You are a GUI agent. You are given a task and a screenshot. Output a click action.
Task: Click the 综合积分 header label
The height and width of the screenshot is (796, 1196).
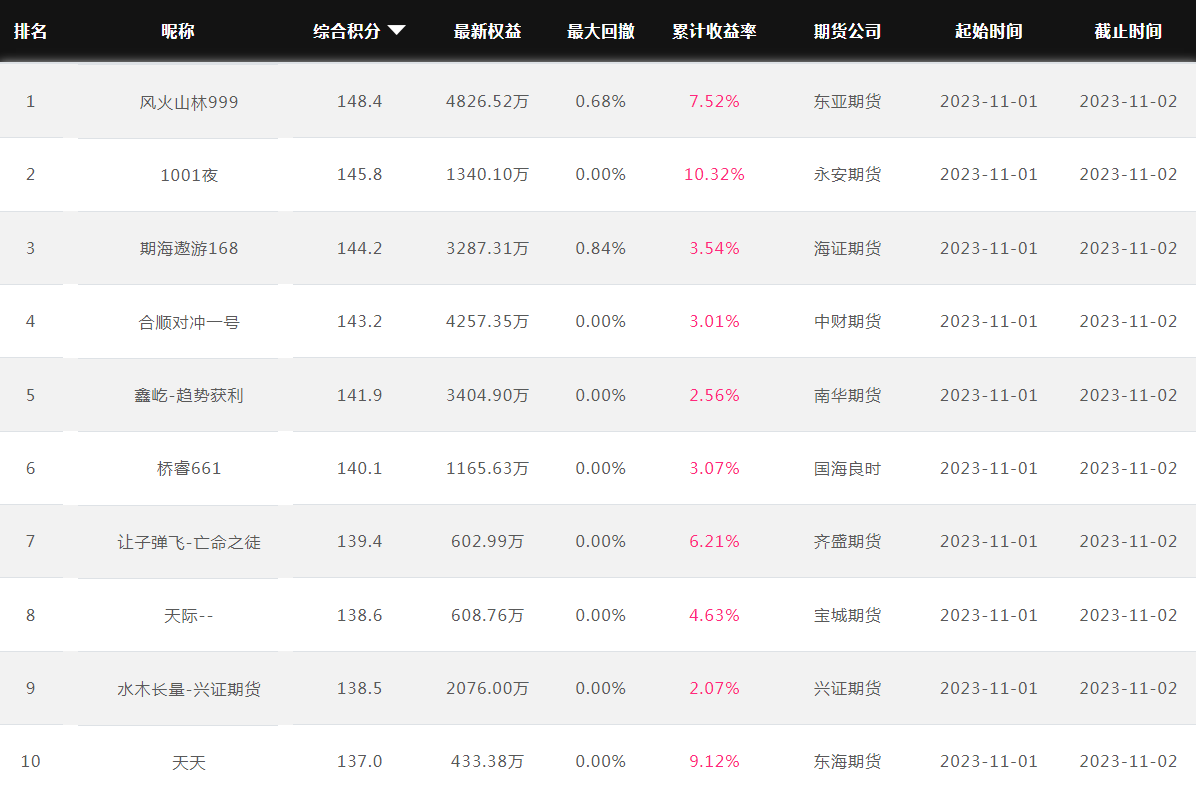click(346, 31)
